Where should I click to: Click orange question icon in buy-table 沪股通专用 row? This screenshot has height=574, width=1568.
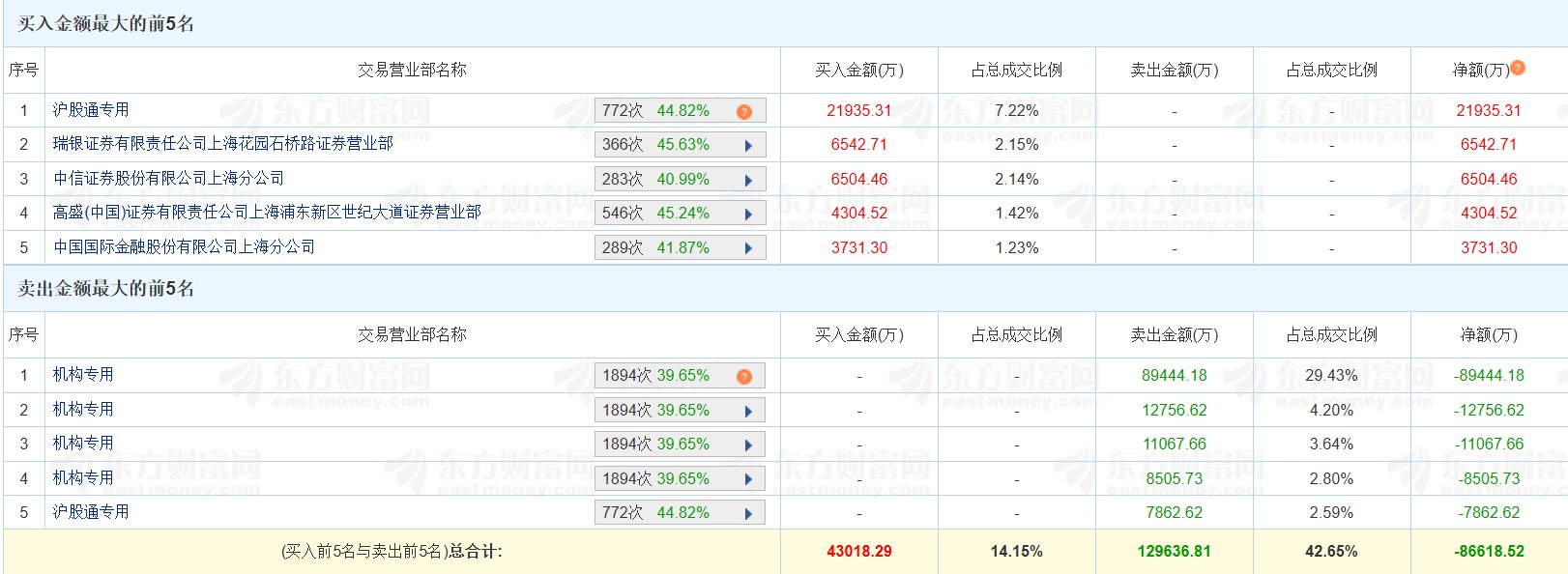[743, 112]
